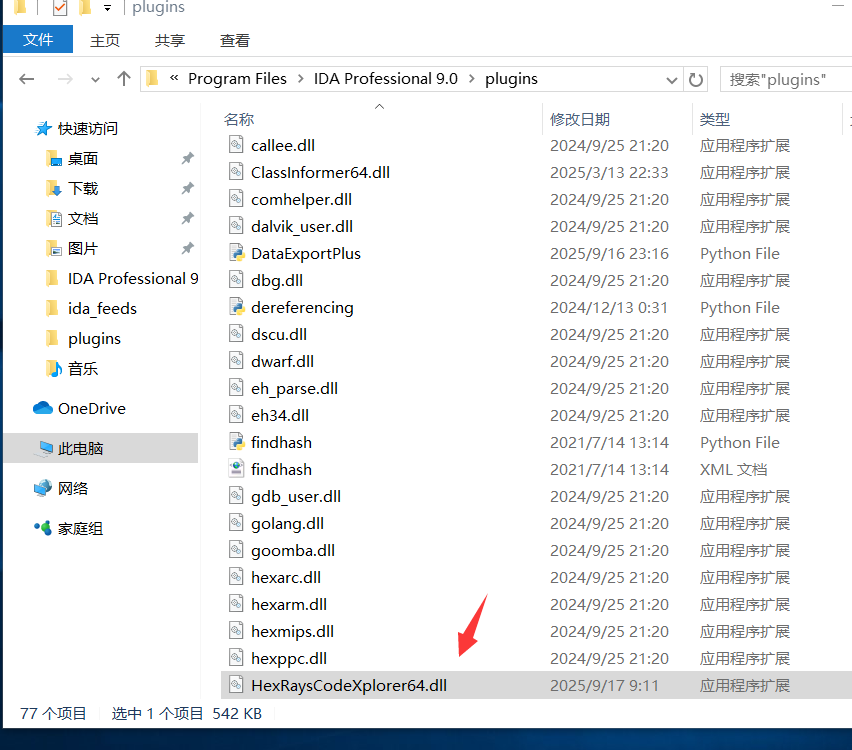Sort files by 修改日期 column header

pyautogui.click(x=580, y=119)
